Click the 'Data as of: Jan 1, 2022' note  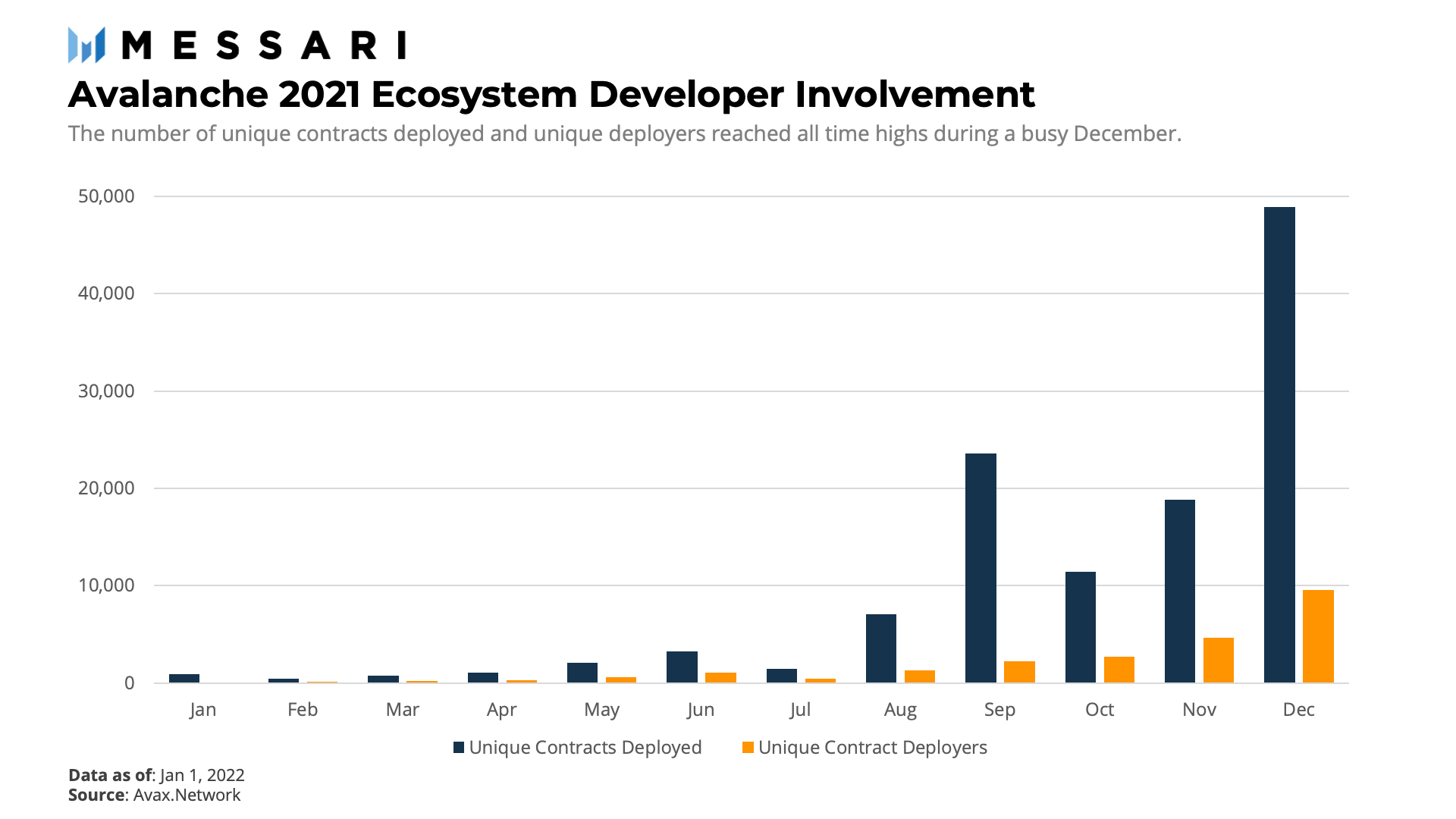tap(156, 775)
